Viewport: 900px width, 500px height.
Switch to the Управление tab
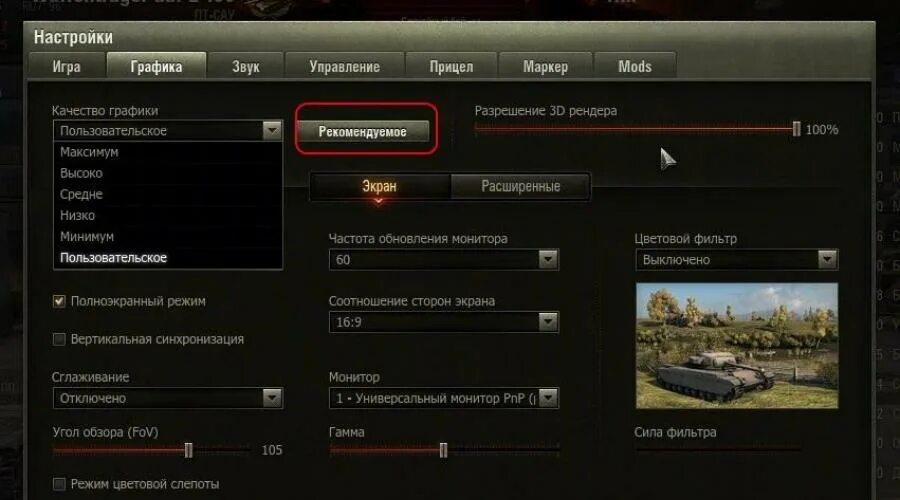coord(344,67)
